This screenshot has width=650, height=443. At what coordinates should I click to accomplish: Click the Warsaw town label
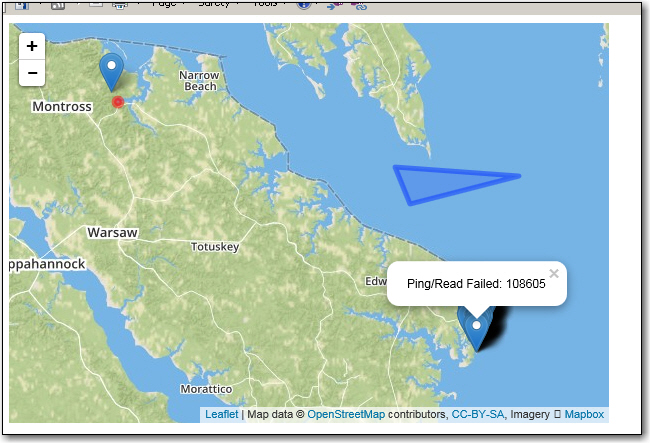click(x=112, y=232)
